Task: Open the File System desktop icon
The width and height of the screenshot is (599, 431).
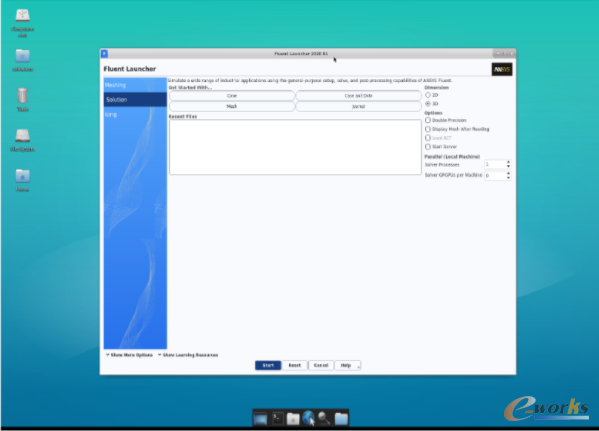Action: click(23, 140)
